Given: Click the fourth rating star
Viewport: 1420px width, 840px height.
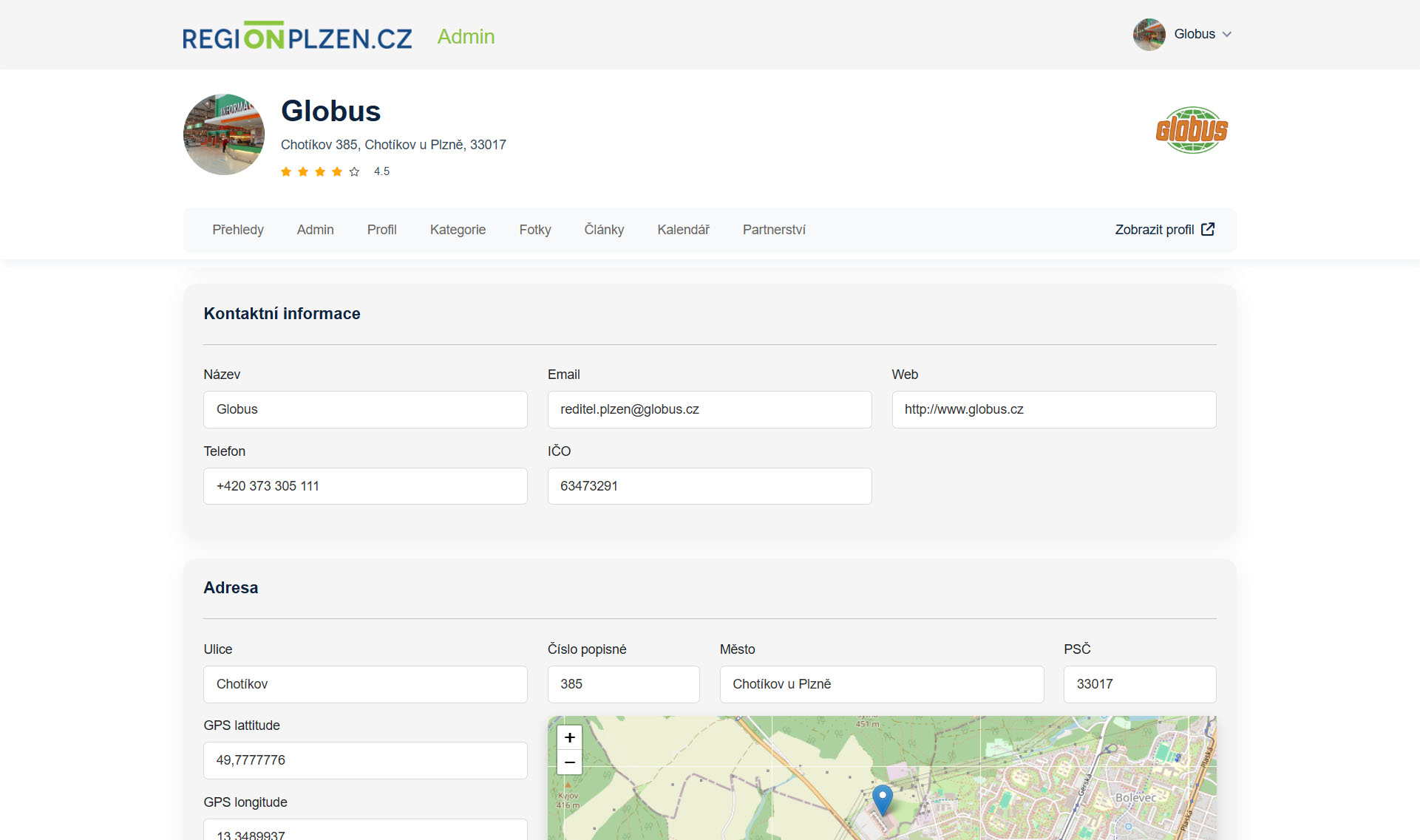Looking at the screenshot, I should [x=337, y=171].
